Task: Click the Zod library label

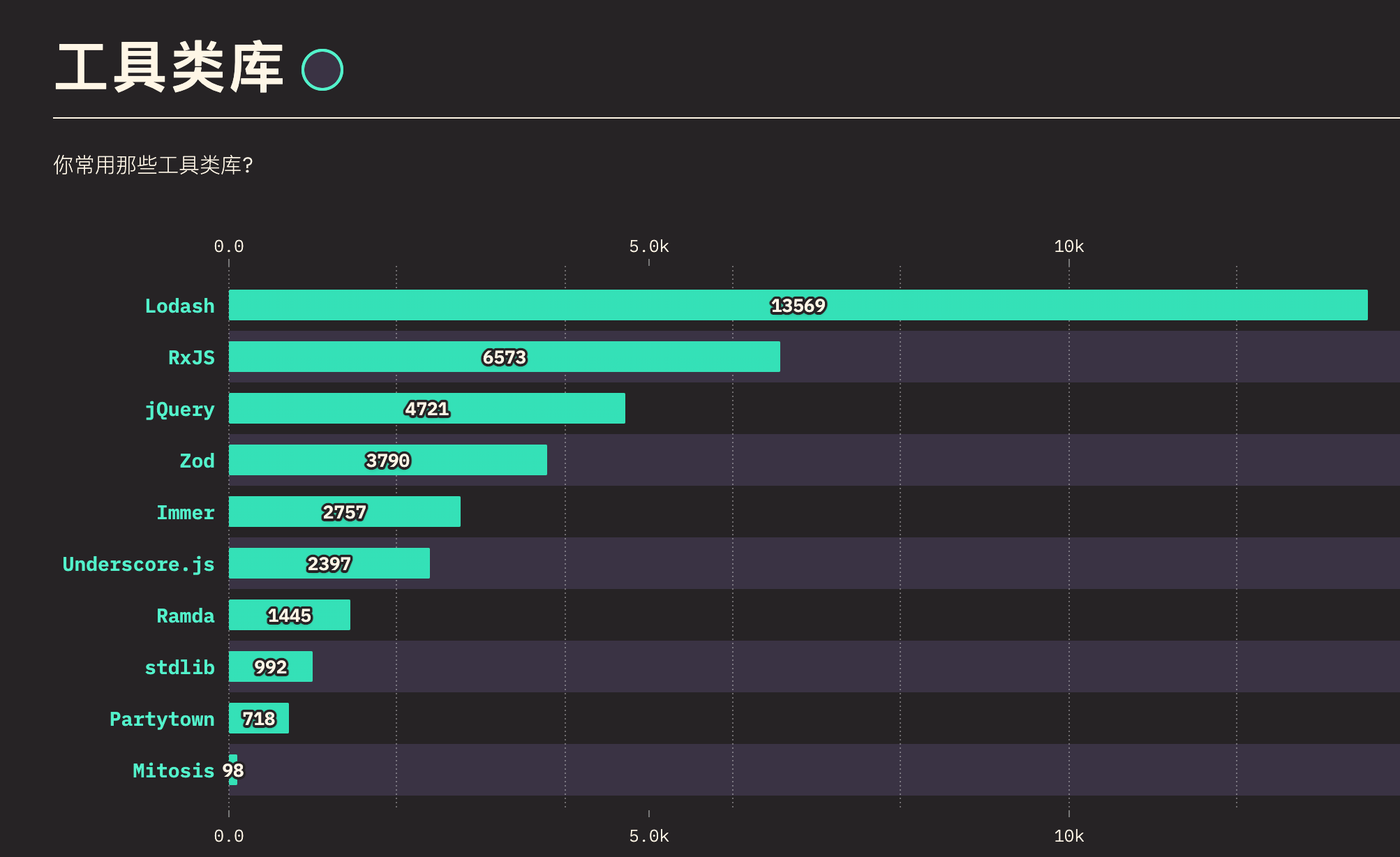Action: [197, 461]
